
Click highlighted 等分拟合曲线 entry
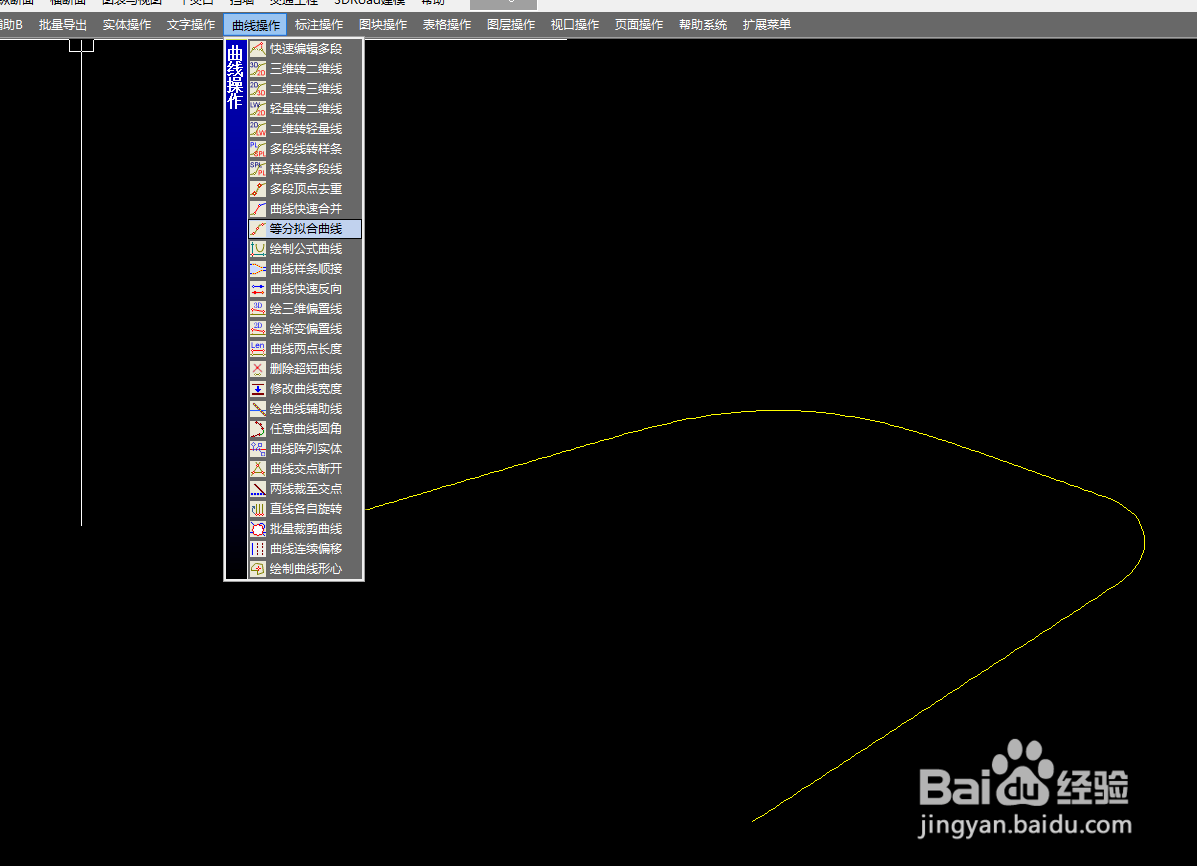point(305,228)
